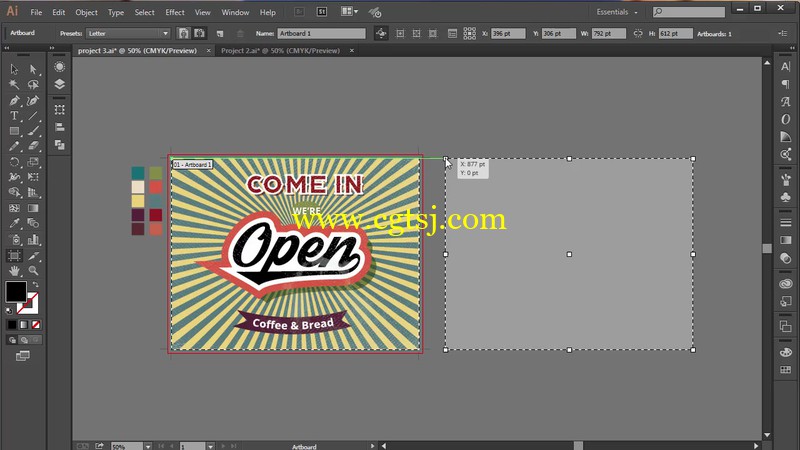Switch to the Project 2.ai tab
The width and height of the screenshot is (800, 450).
pyautogui.click(x=281, y=51)
